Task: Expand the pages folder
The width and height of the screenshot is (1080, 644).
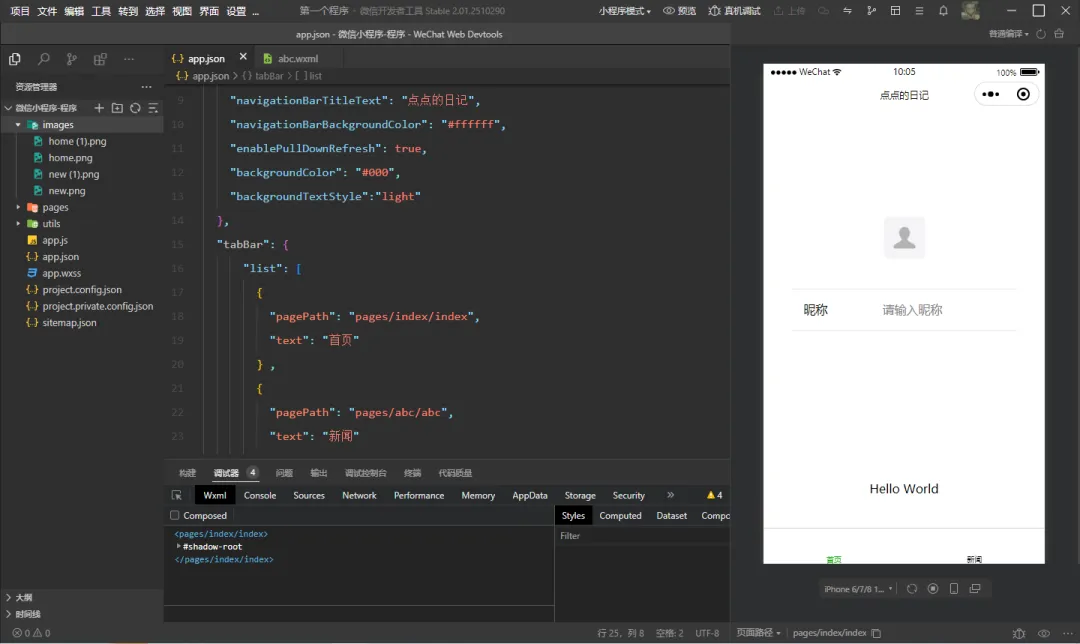Action: point(18,207)
